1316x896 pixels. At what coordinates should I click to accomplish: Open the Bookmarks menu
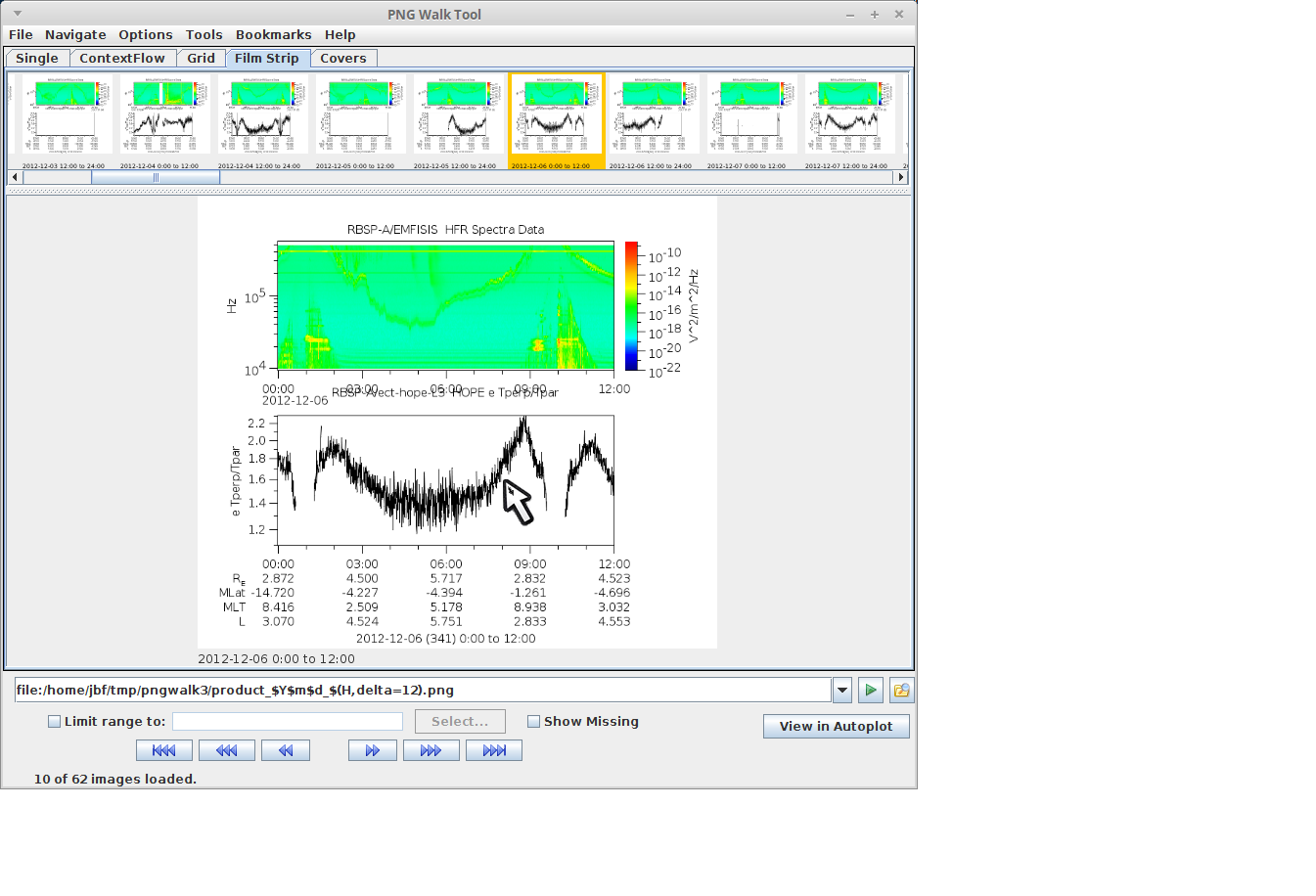click(273, 35)
